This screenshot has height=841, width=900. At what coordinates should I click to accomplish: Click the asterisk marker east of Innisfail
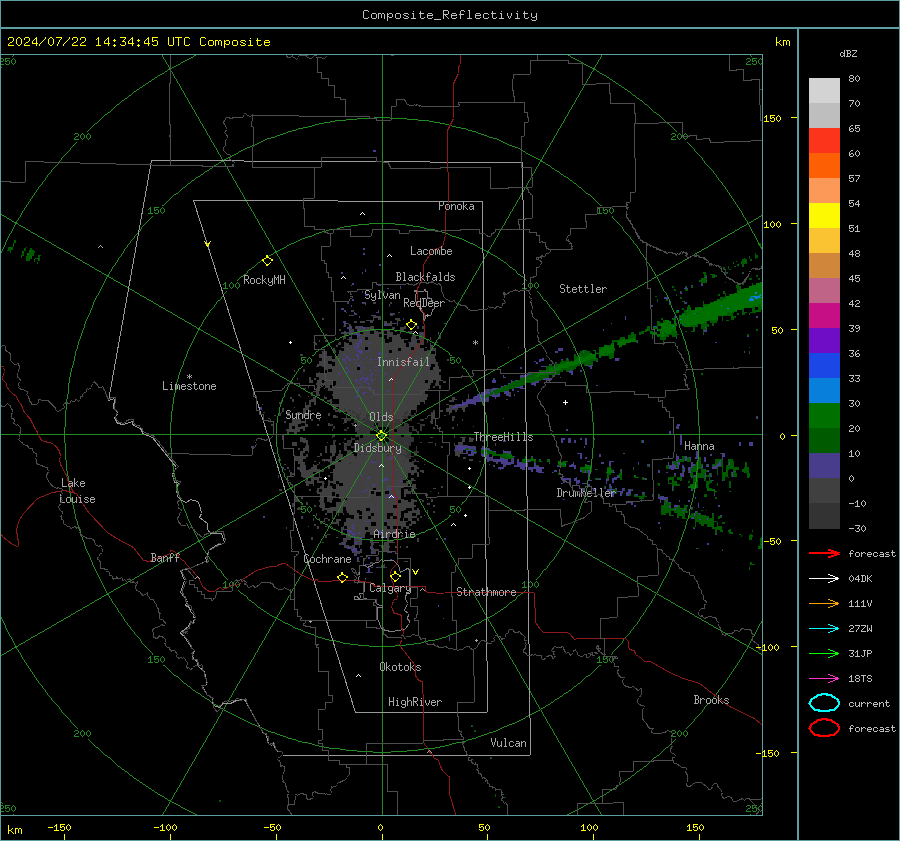pos(475,343)
